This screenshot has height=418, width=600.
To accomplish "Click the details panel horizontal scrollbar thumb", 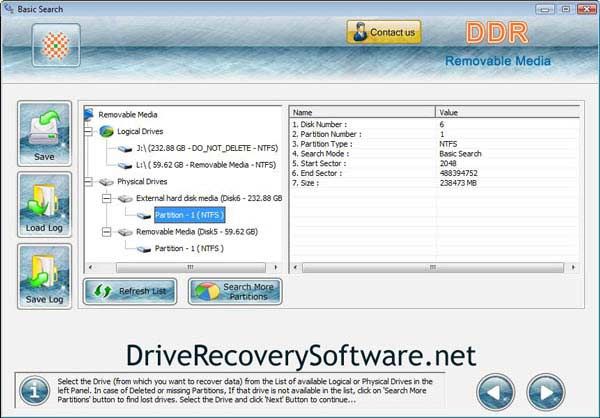I will (x=433, y=267).
